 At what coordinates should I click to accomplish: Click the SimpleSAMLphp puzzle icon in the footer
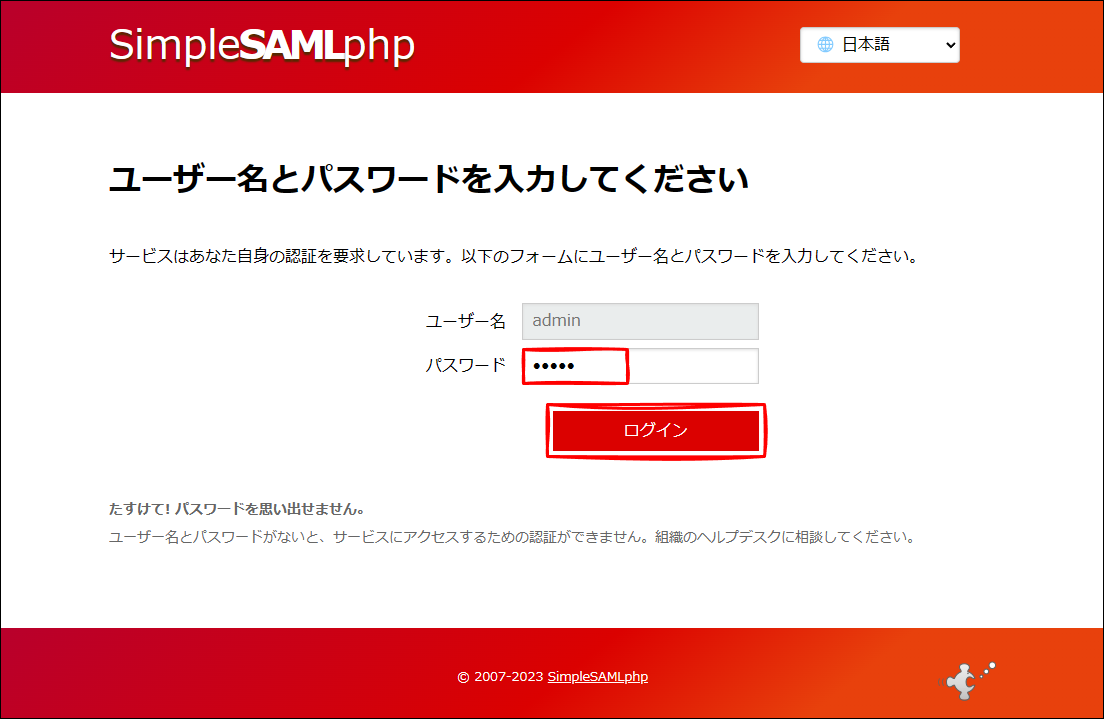964,679
